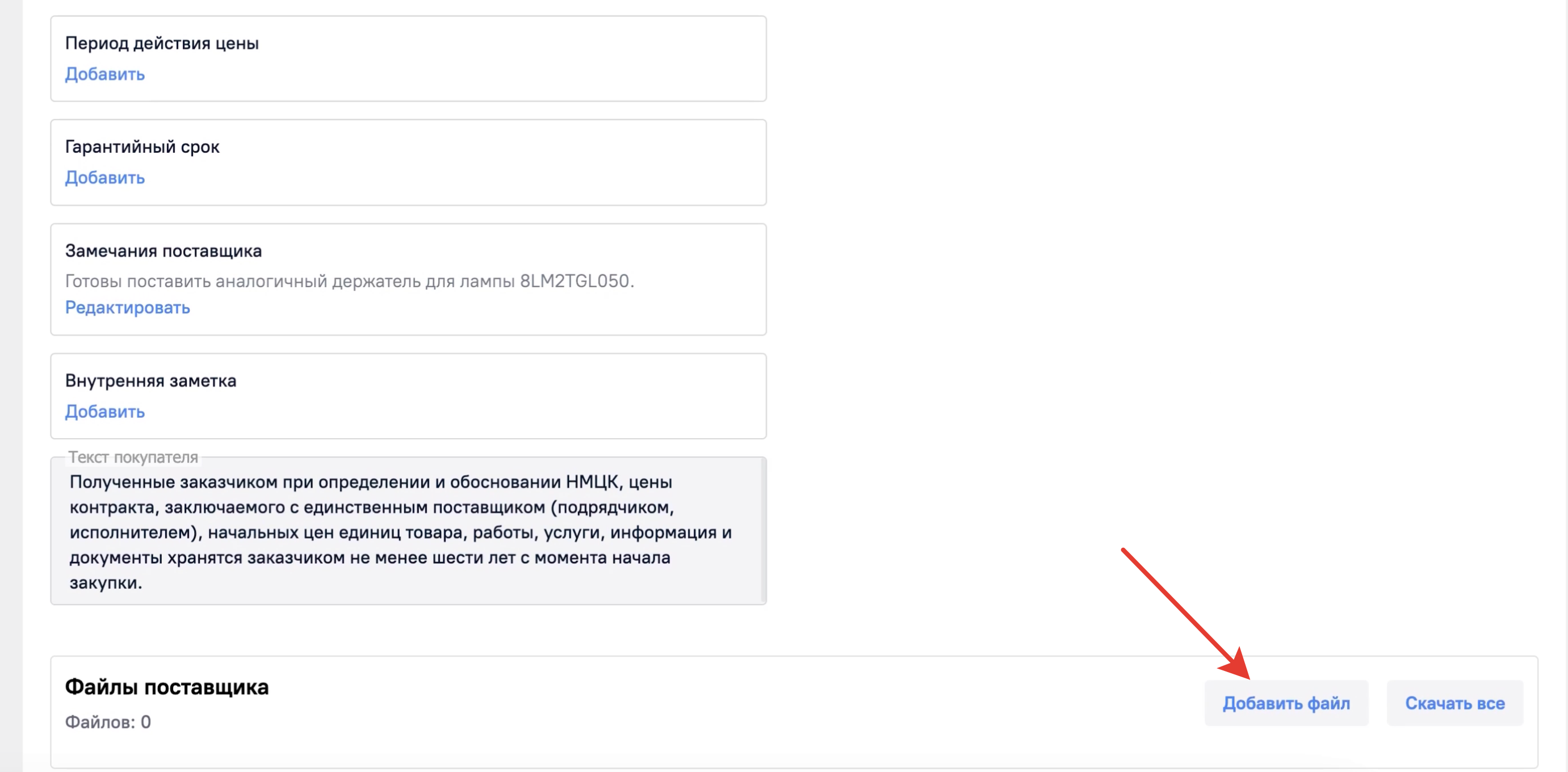Select the Текст покупателя field label
The height and width of the screenshot is (772, 1568).
coord(133,457)
